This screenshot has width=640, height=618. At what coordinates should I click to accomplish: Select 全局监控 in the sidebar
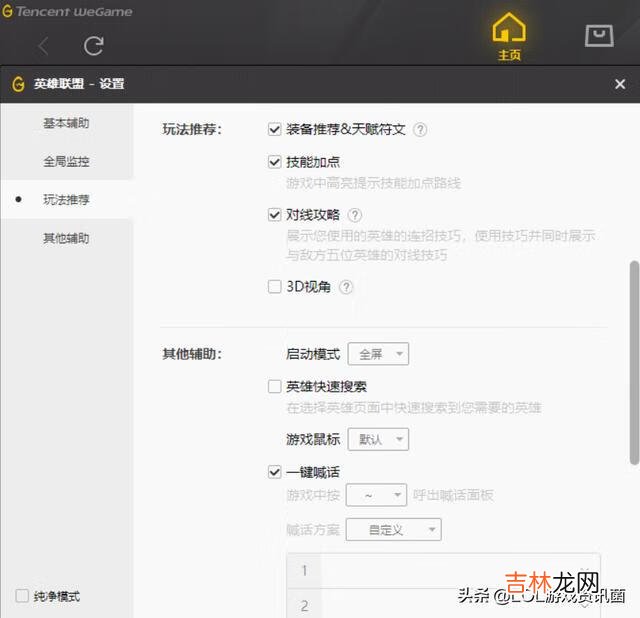[x=66, y=161]
